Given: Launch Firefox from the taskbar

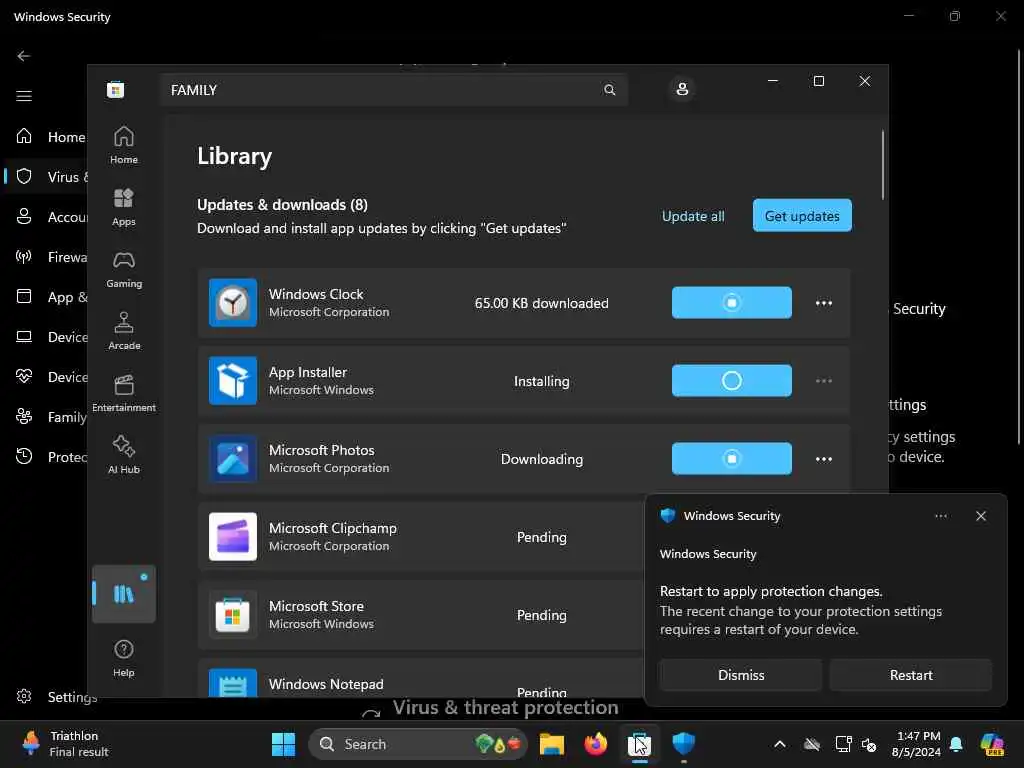Looking at the screenshot, I should click(596, 744).
